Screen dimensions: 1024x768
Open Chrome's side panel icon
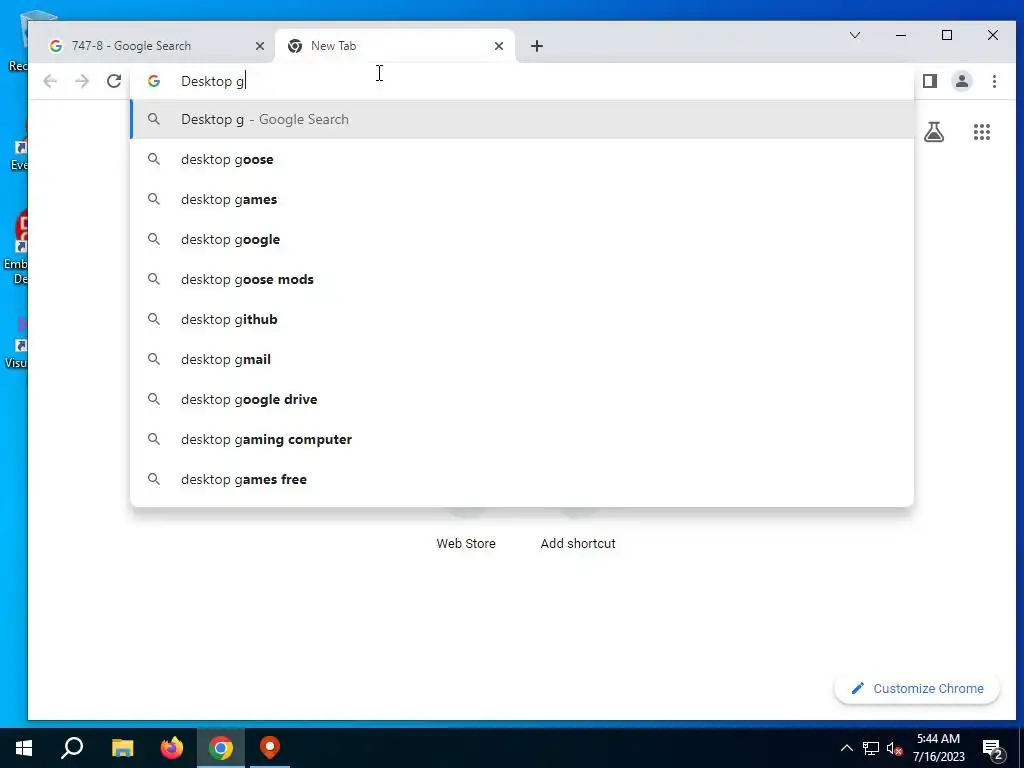click(930, 81)
